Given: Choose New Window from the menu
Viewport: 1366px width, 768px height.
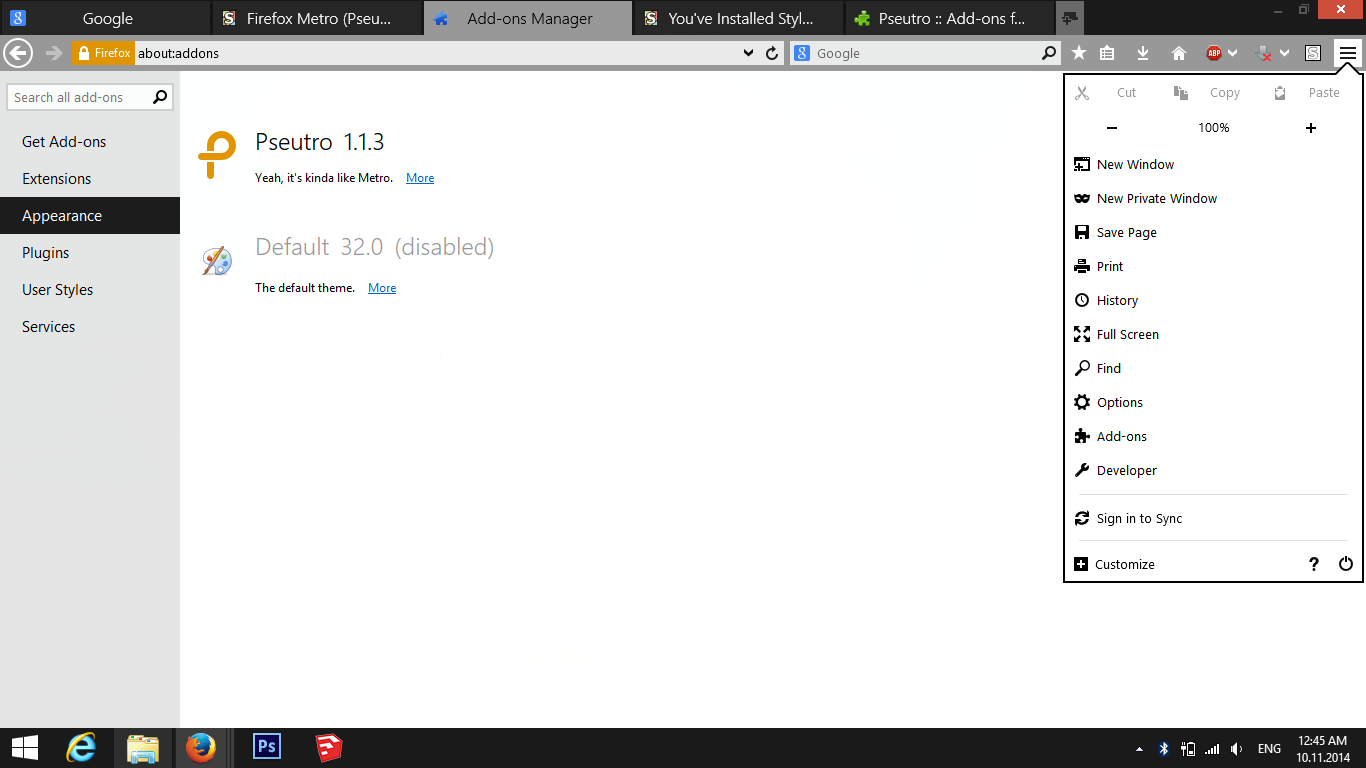Looking at the screenshot, I should (1213, 164).
